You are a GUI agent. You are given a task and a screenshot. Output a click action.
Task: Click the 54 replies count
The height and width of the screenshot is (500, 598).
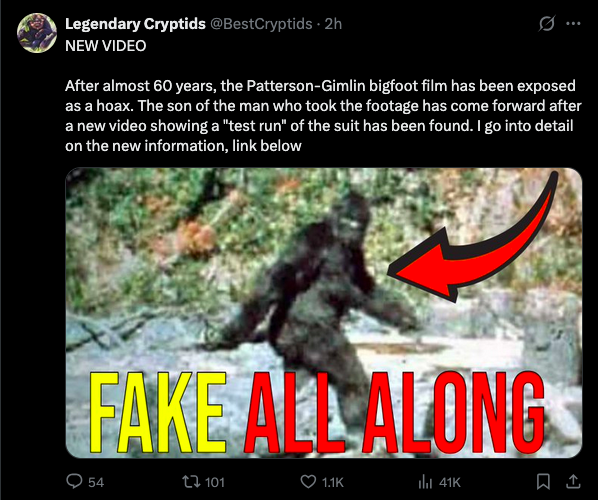point(96,482)
